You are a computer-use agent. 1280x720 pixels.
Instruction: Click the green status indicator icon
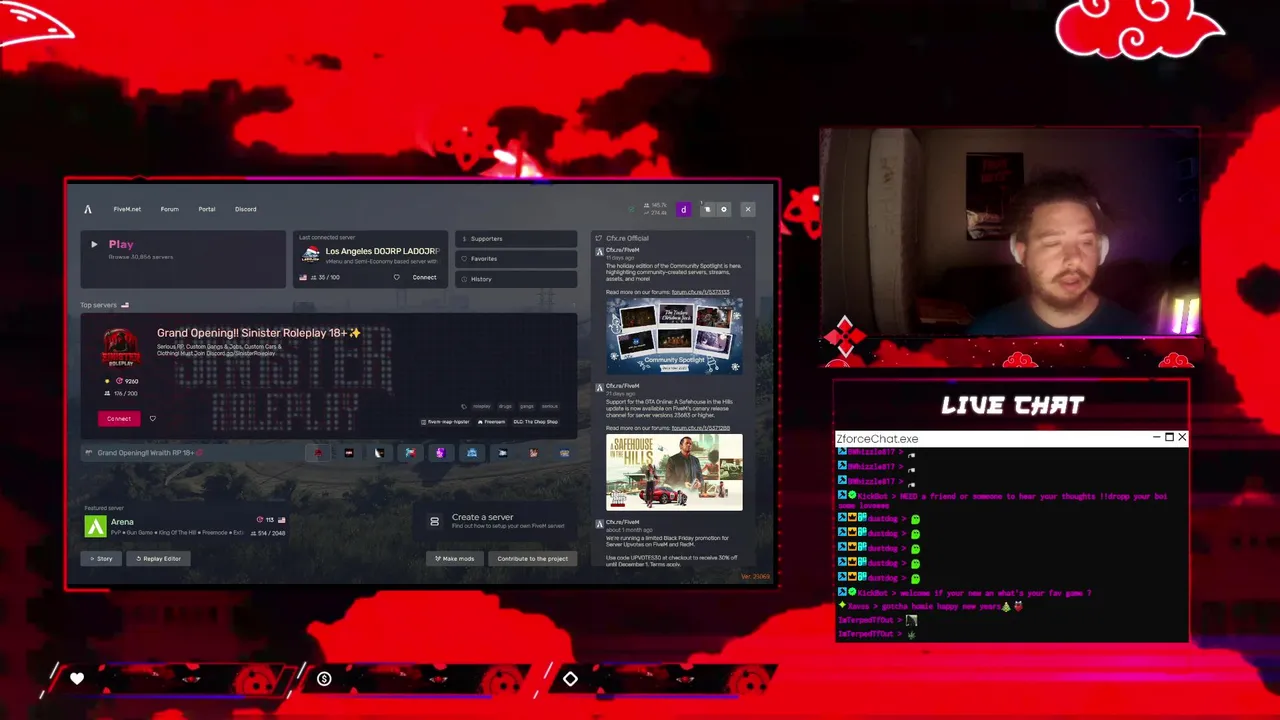631,209
